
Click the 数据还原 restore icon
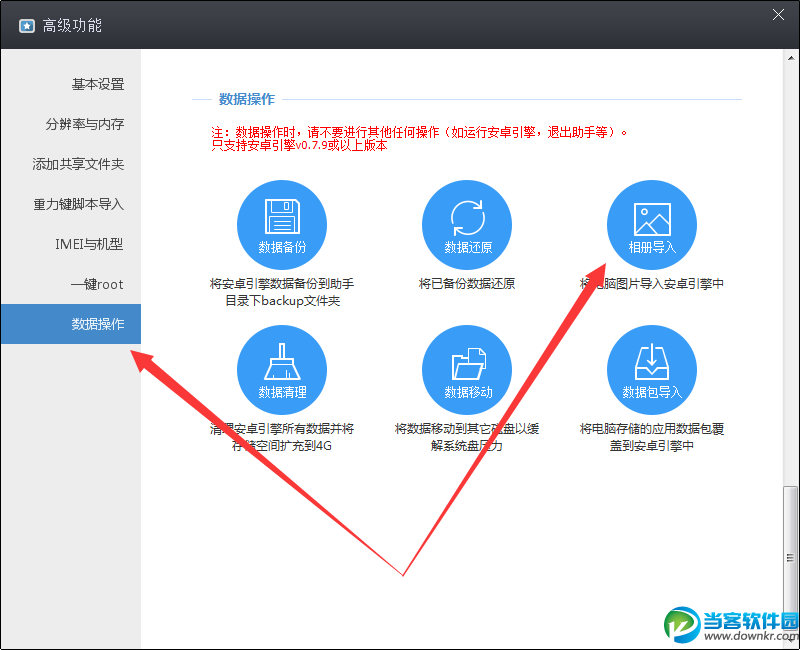coord(467,224)
